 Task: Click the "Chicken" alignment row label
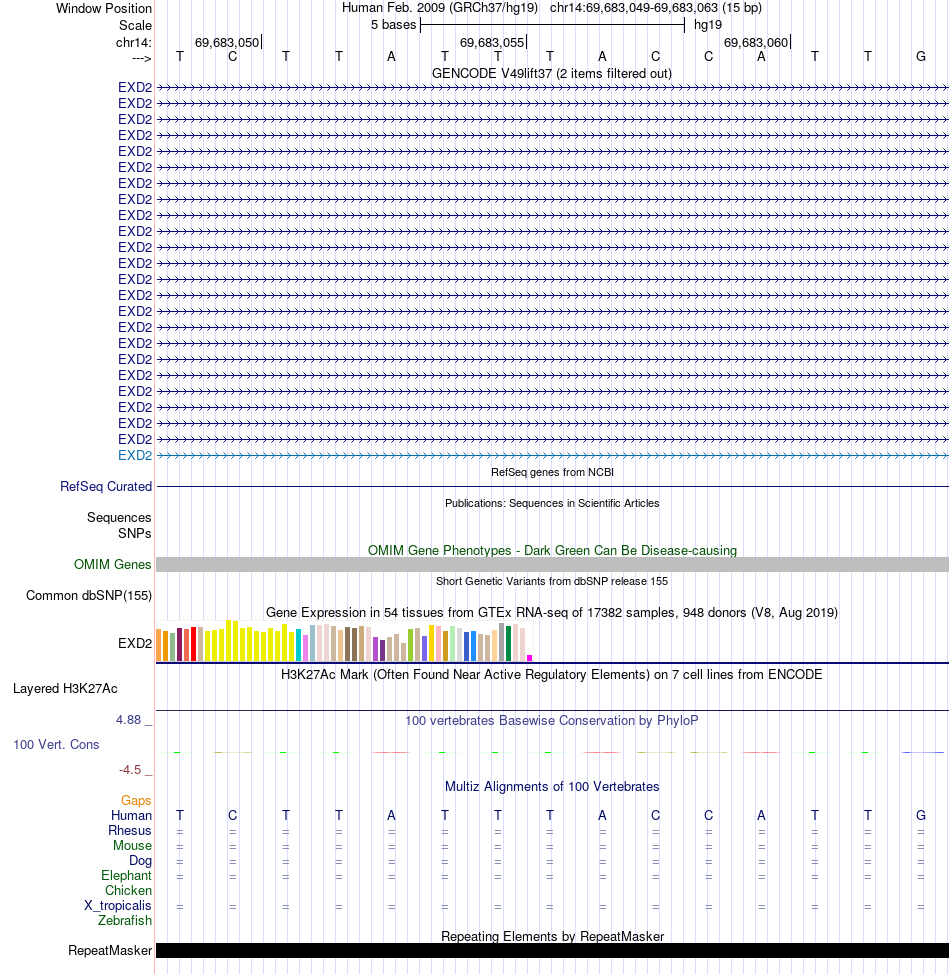(128, 890)
